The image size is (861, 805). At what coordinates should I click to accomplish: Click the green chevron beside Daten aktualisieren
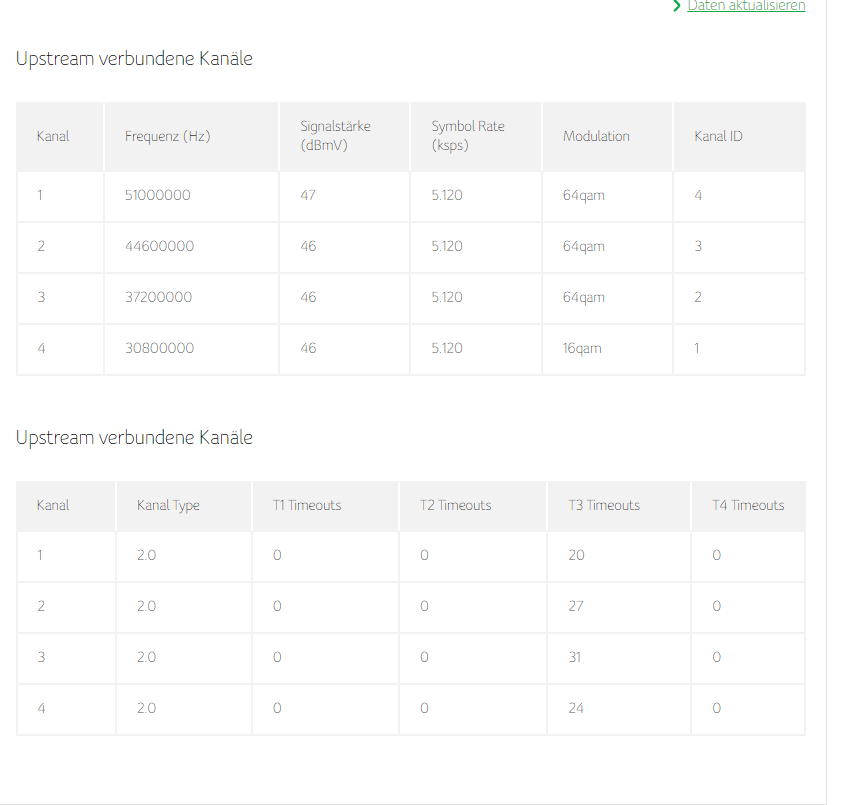tap(678, 6)
